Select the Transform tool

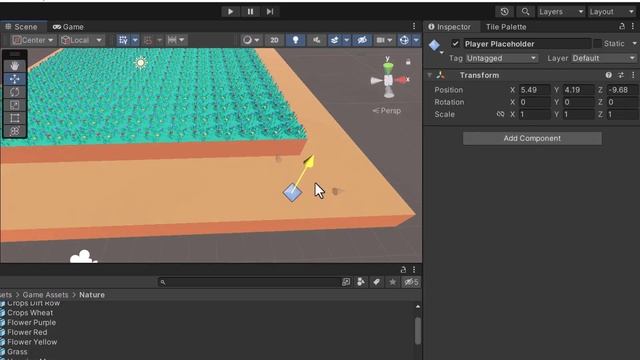coord(15,131)
